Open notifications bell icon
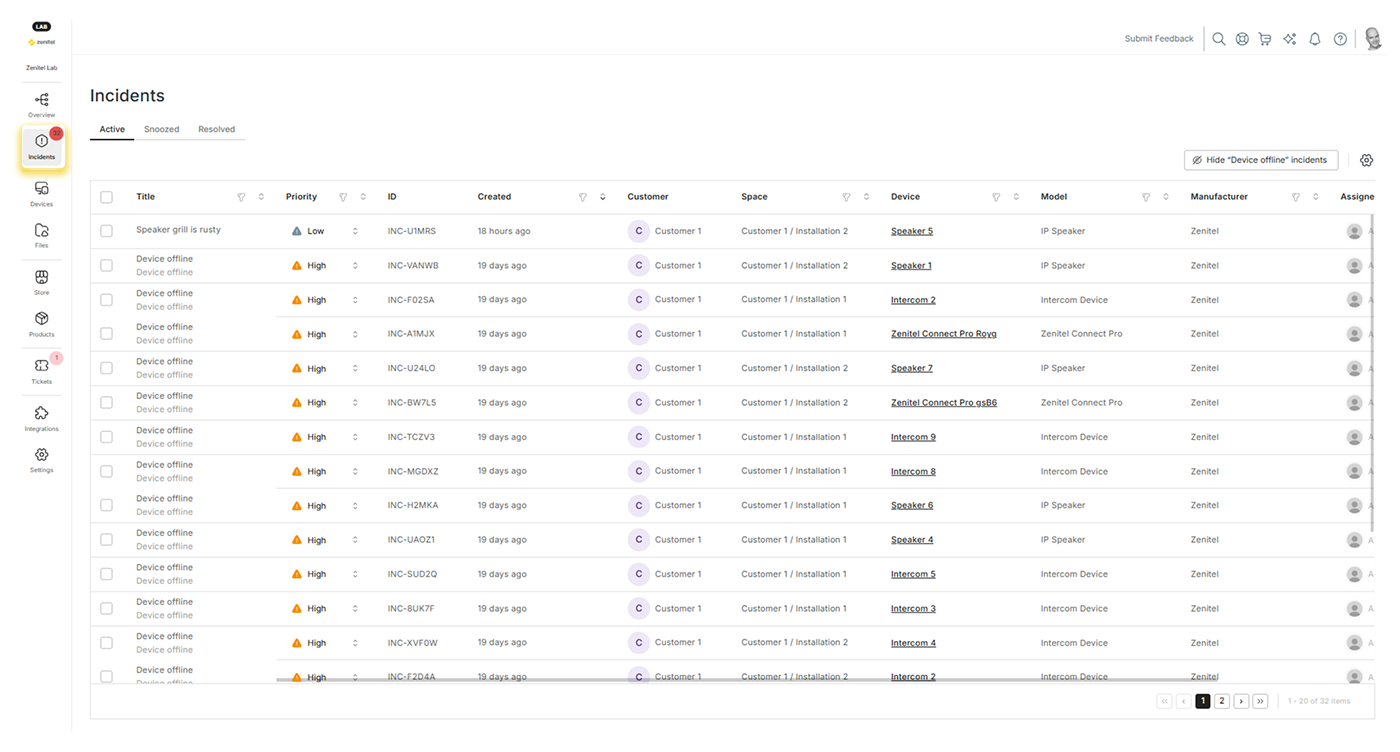 click(1315, 39)
